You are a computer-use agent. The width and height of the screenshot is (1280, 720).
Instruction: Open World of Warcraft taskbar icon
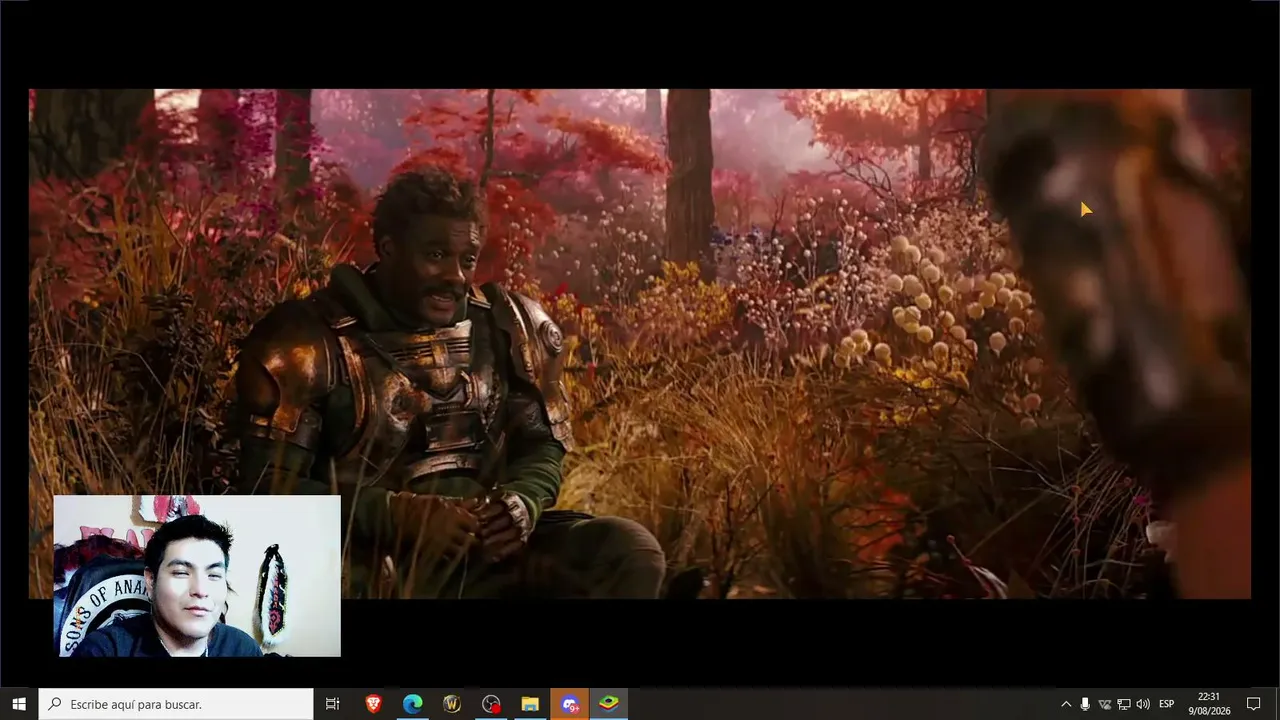[x=451, y=704]
